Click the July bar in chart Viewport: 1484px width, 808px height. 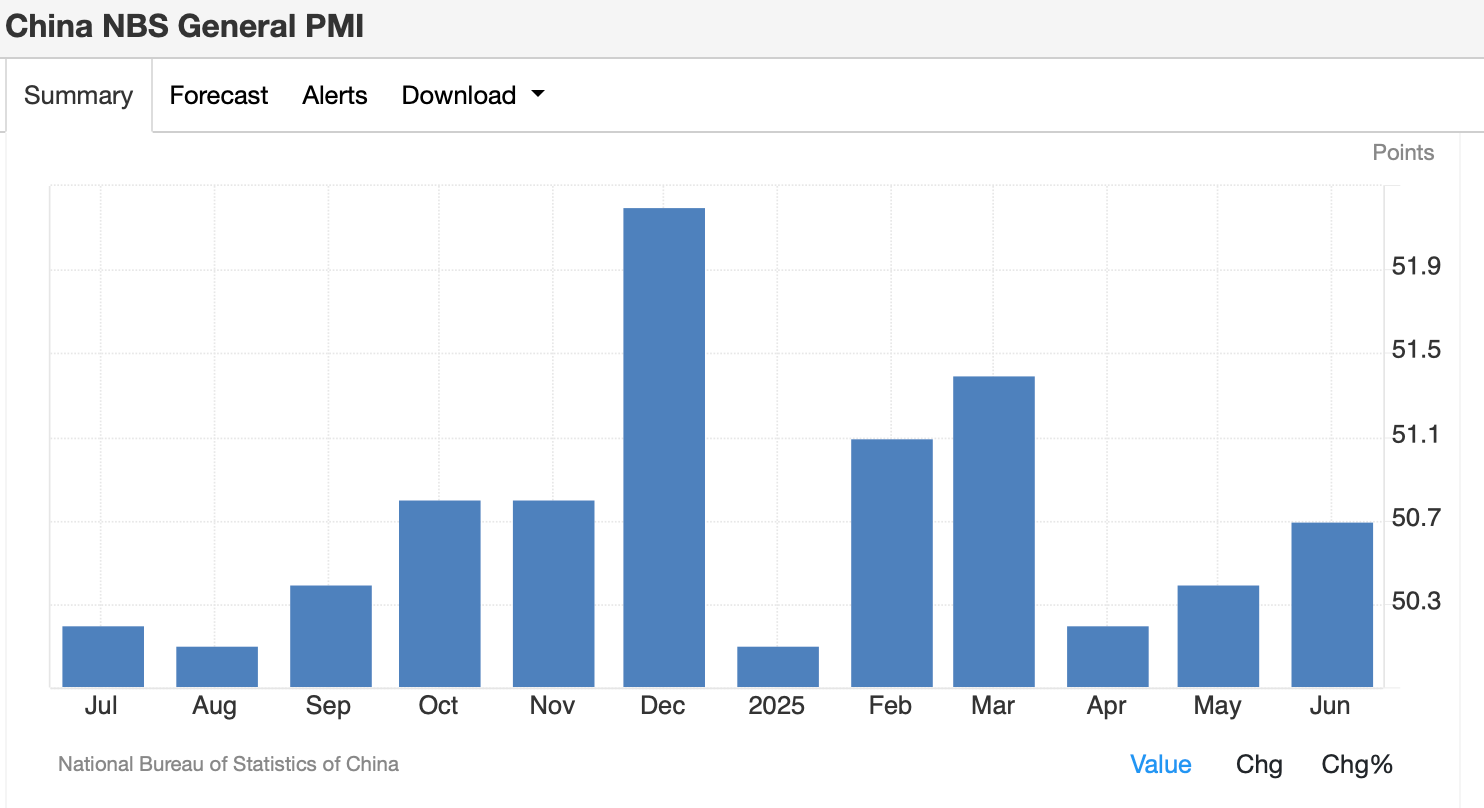pos(103,656)
